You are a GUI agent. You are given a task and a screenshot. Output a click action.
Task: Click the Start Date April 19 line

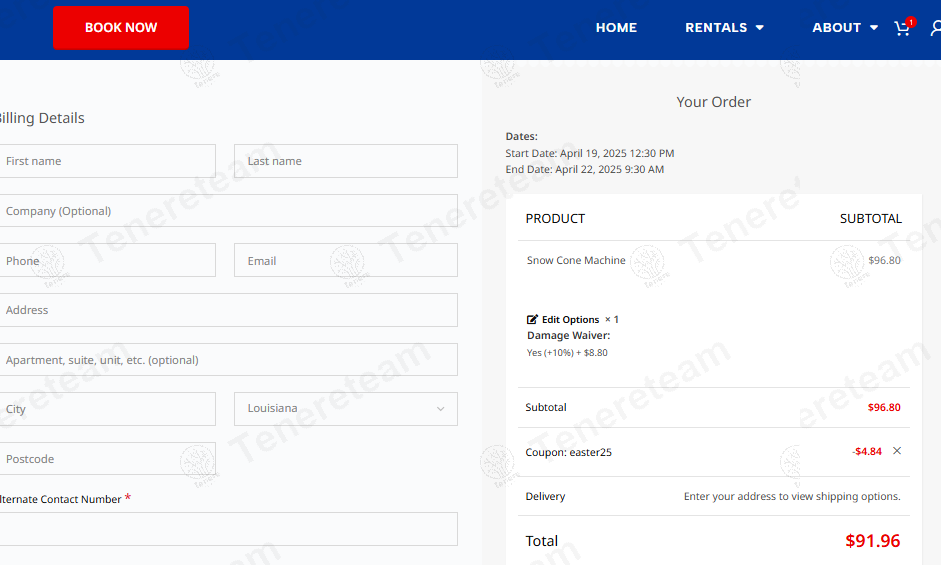[x=589, y=153]
